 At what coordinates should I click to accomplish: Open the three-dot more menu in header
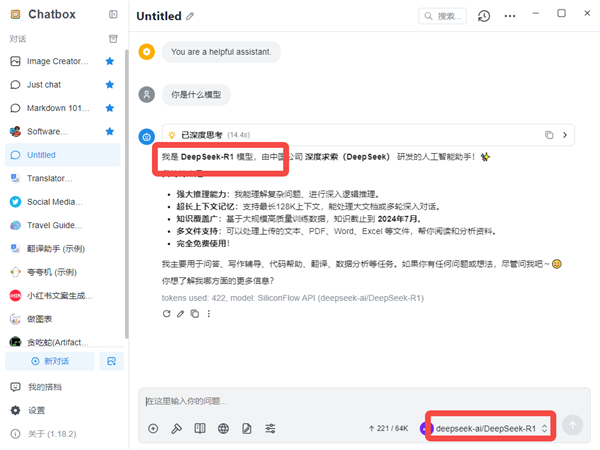pyautogui.click(x=510, y=16)
